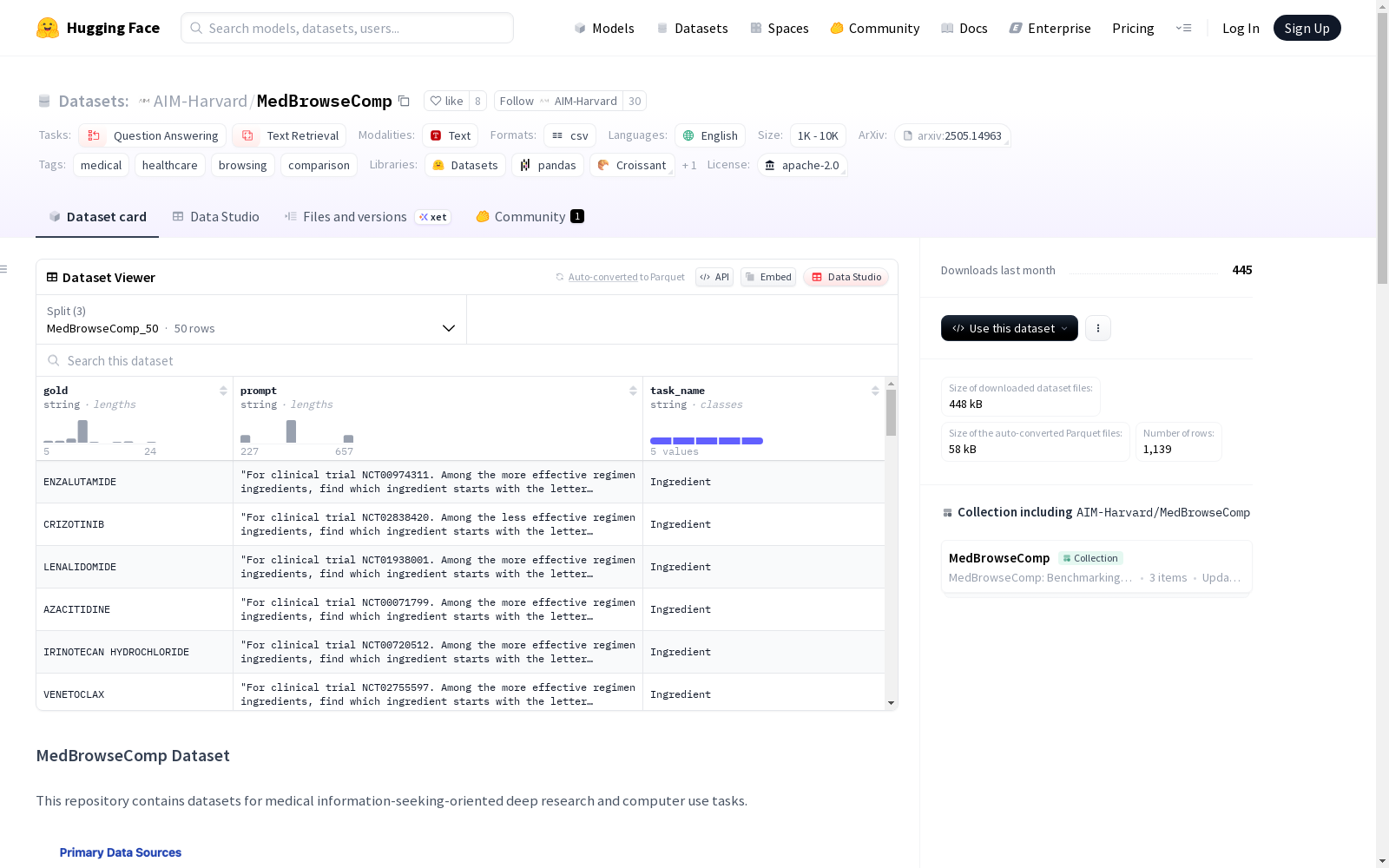This screenshot has height=868, width=1389.
Task: Open the navigation more-menu icon
Action: (x=1184, y=28)
